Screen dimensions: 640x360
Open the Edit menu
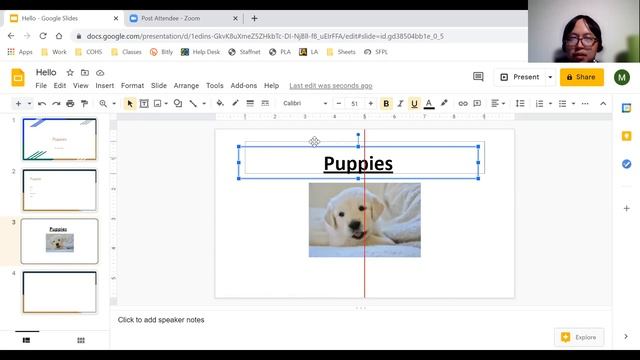coord(60,85)
